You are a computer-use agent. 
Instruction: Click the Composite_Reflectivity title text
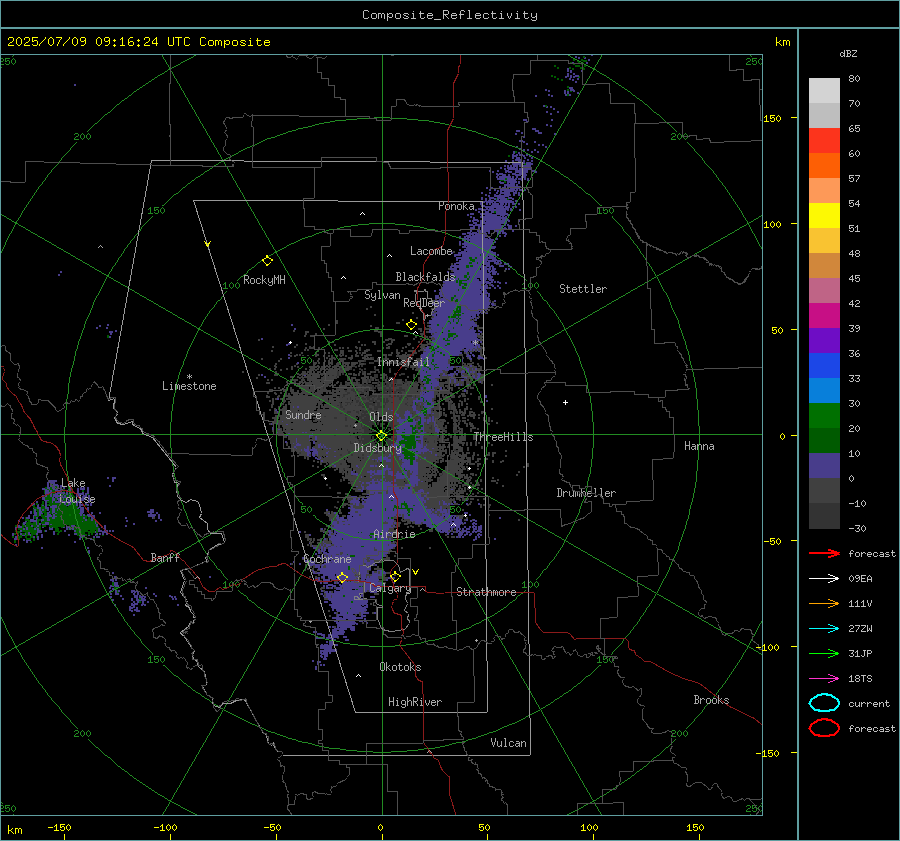click(x=450, y=15)
